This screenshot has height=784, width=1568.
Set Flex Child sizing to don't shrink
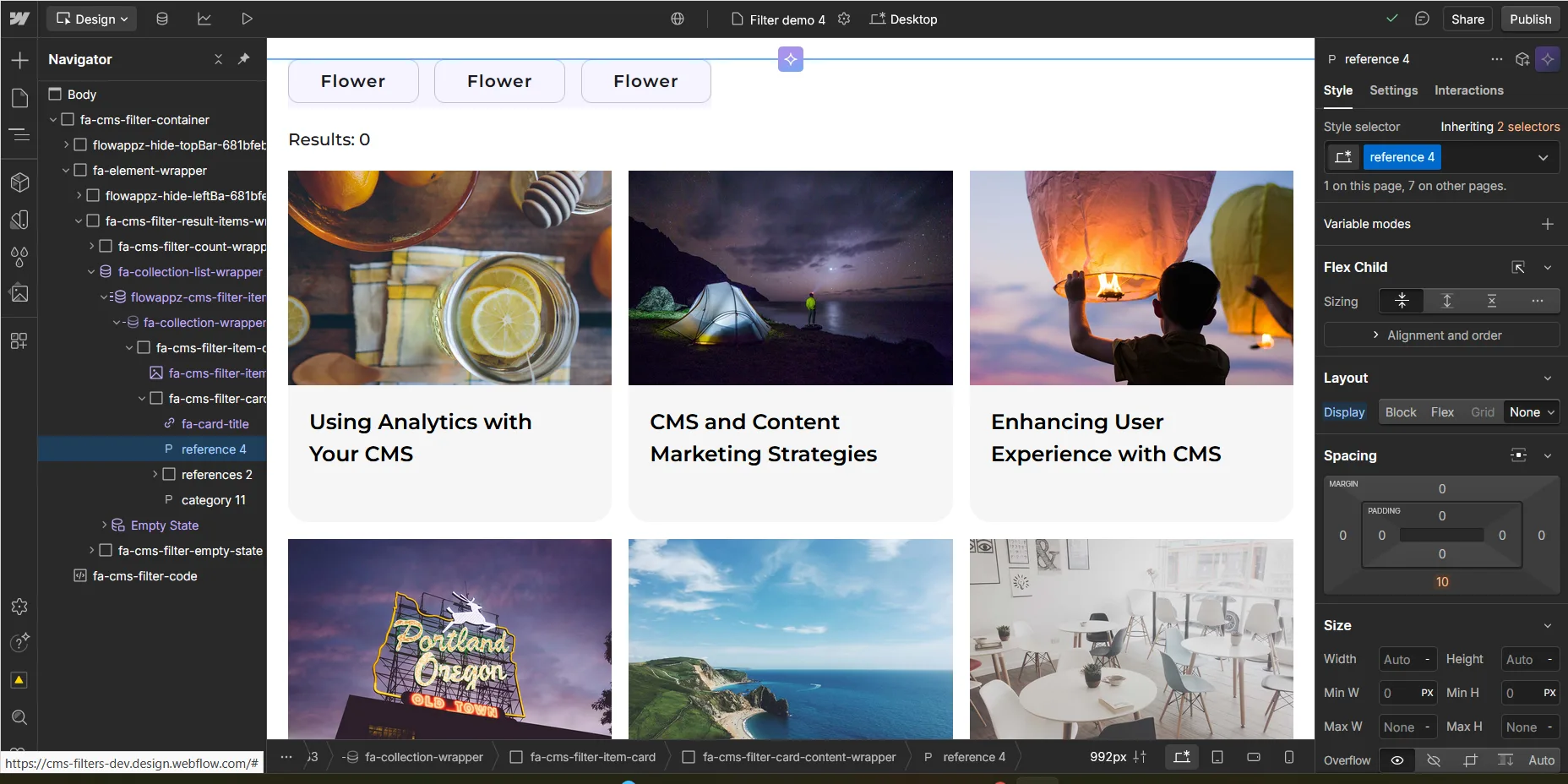[x=1492, y=301]
